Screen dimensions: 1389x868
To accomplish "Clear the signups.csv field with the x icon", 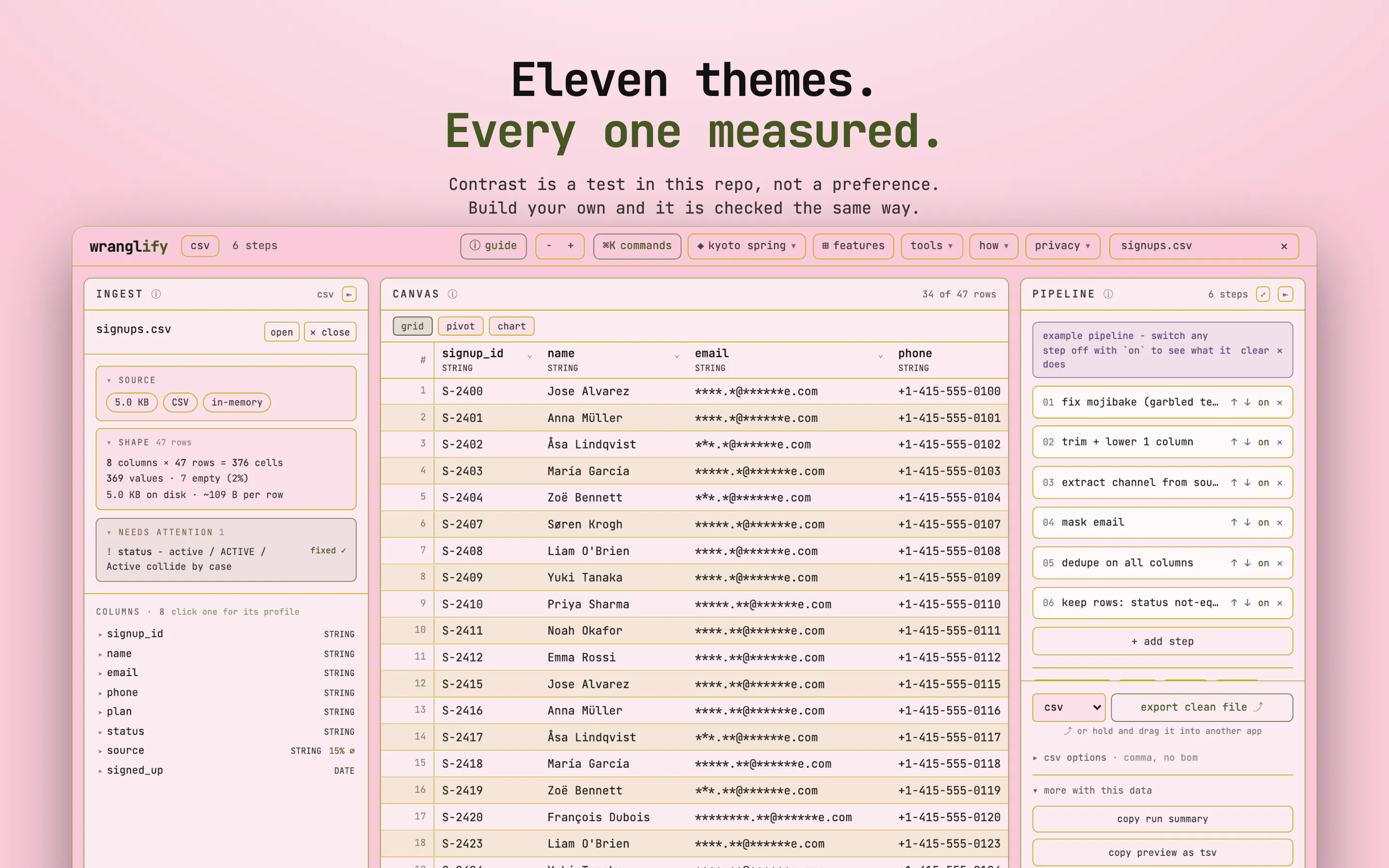I will coord(1284,246).
